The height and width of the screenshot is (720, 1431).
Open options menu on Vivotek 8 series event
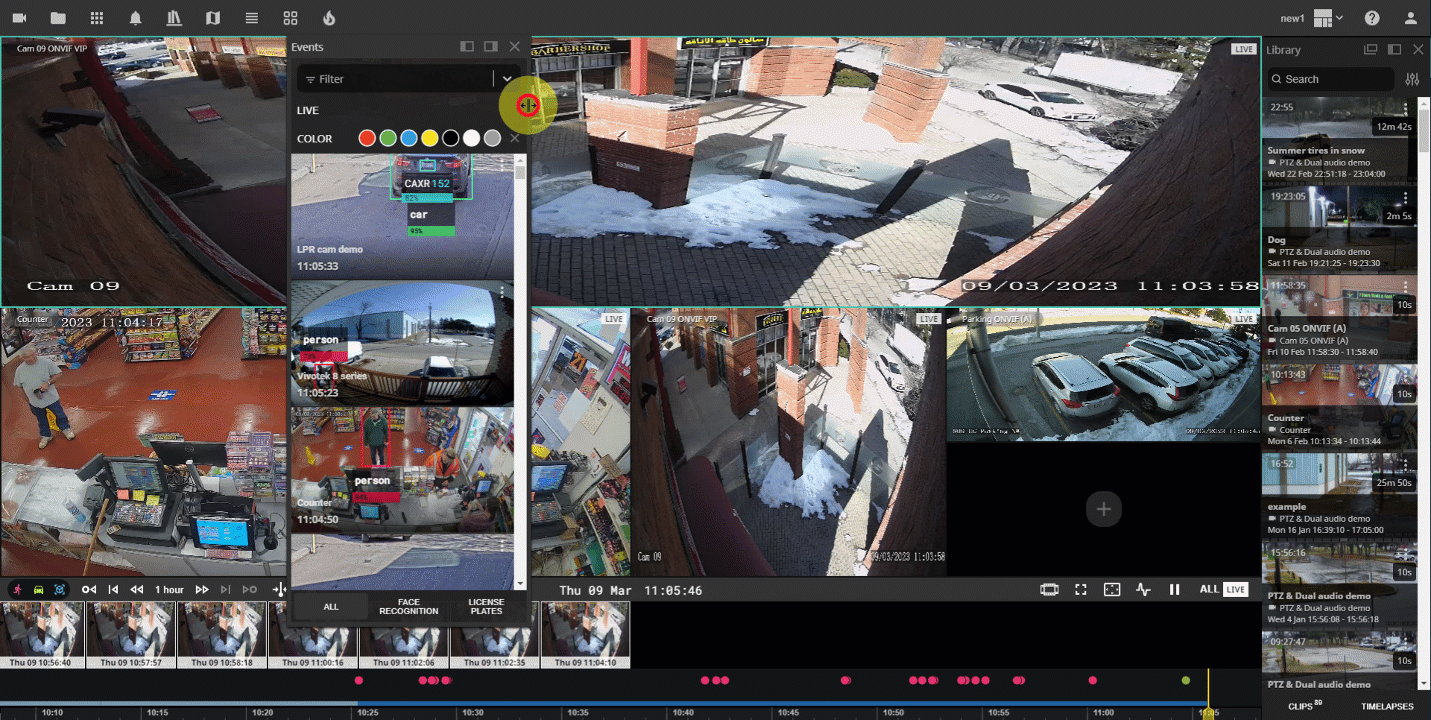point(502,292)
